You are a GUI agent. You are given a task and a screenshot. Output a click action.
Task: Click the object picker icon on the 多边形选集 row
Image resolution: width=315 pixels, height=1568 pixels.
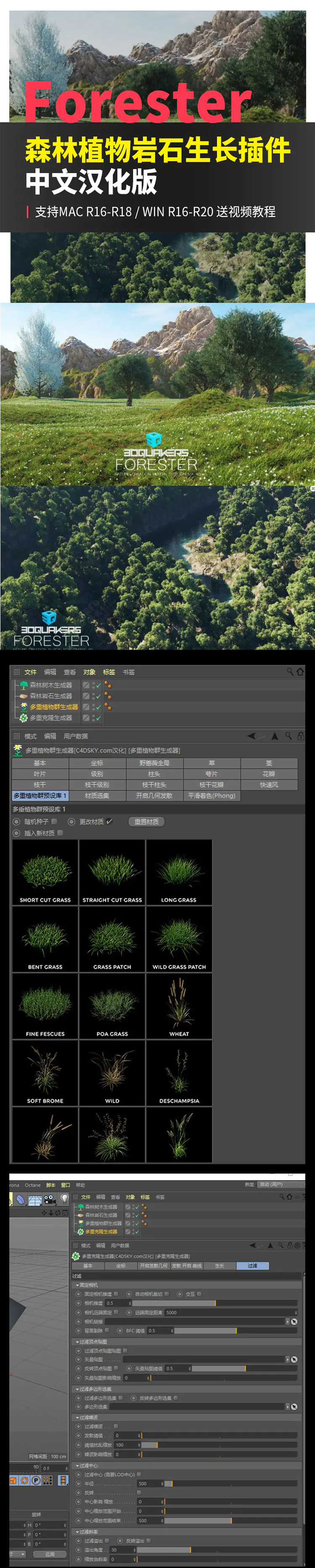(294, 1407)
